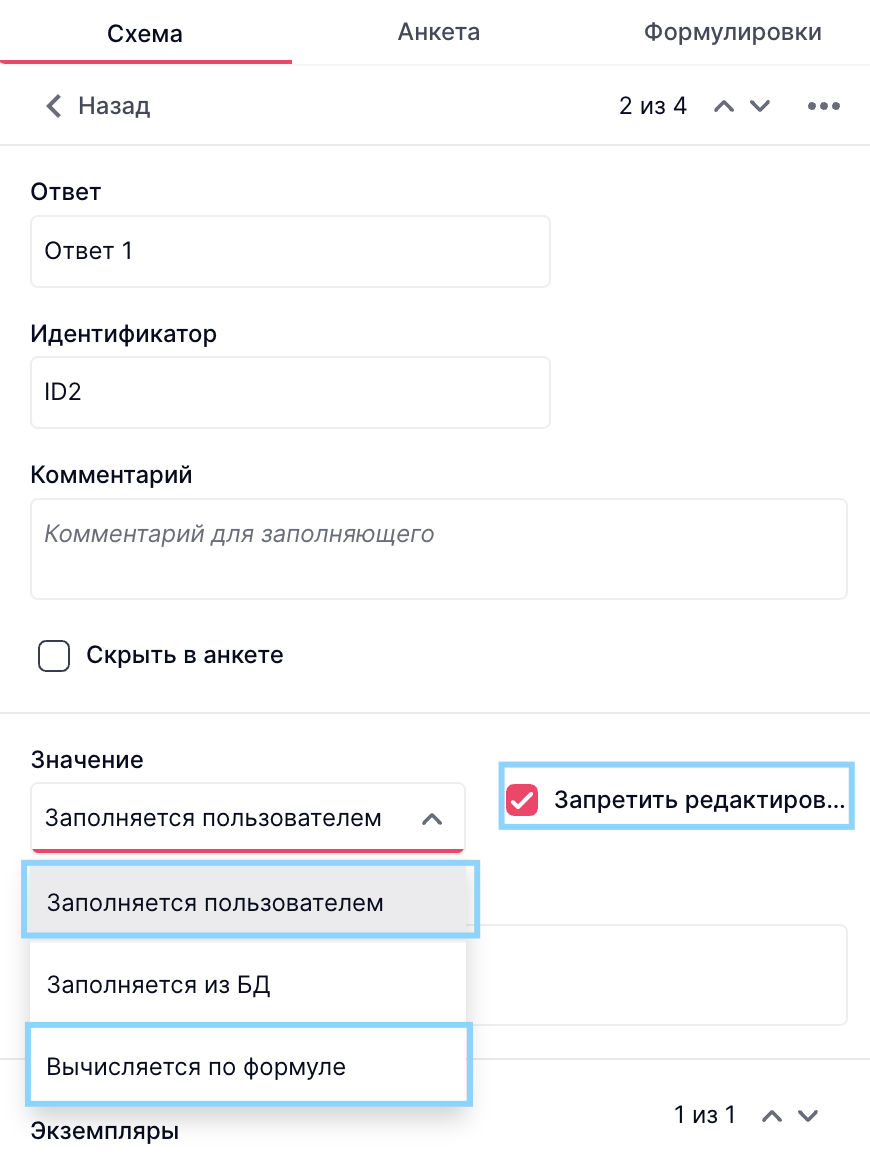This screenshot has height=1156, width=870.
Task: Click the Назад link
Action: (114, 106)
